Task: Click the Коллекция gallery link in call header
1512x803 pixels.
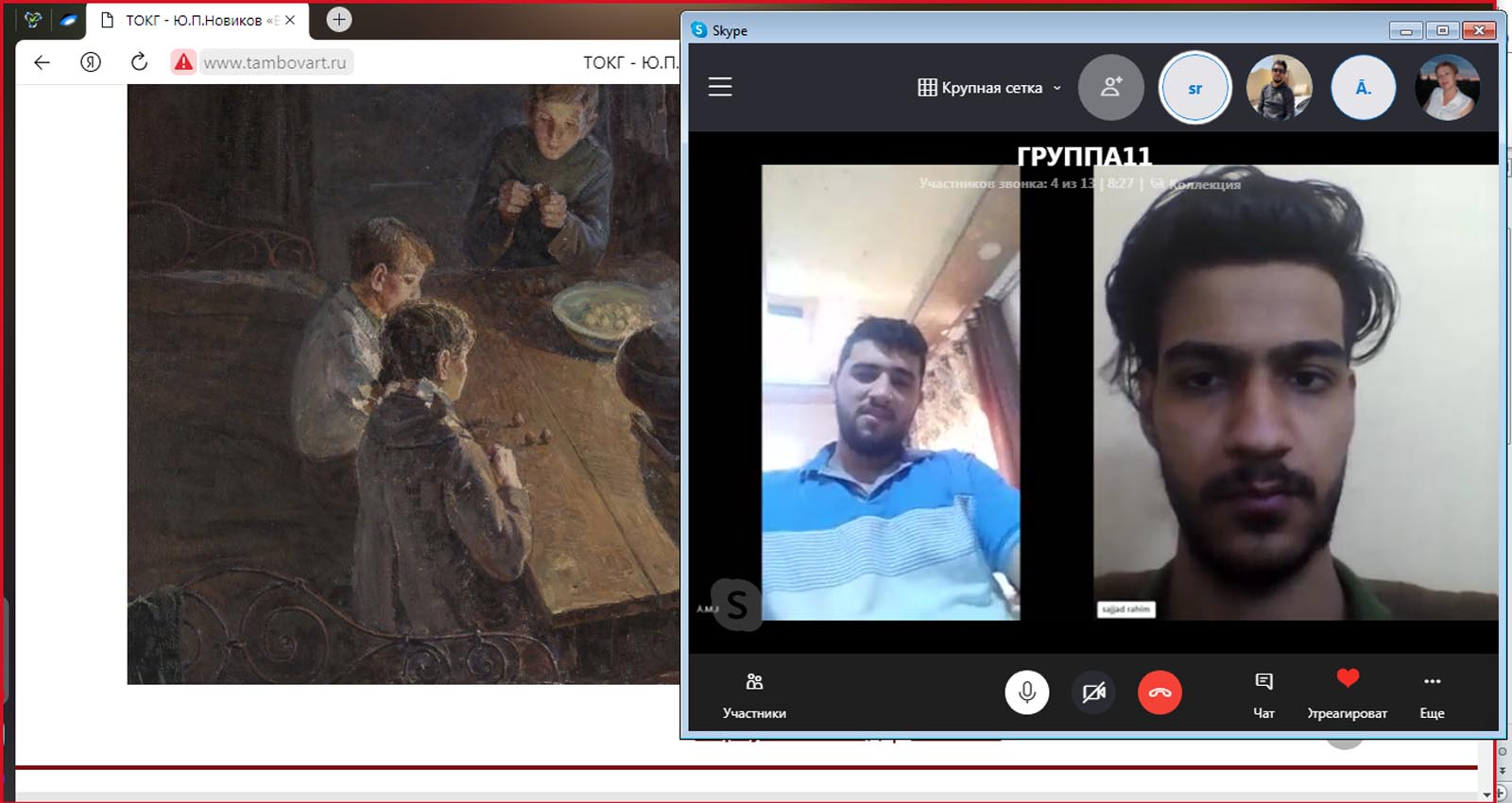Action: [1195, 184]
